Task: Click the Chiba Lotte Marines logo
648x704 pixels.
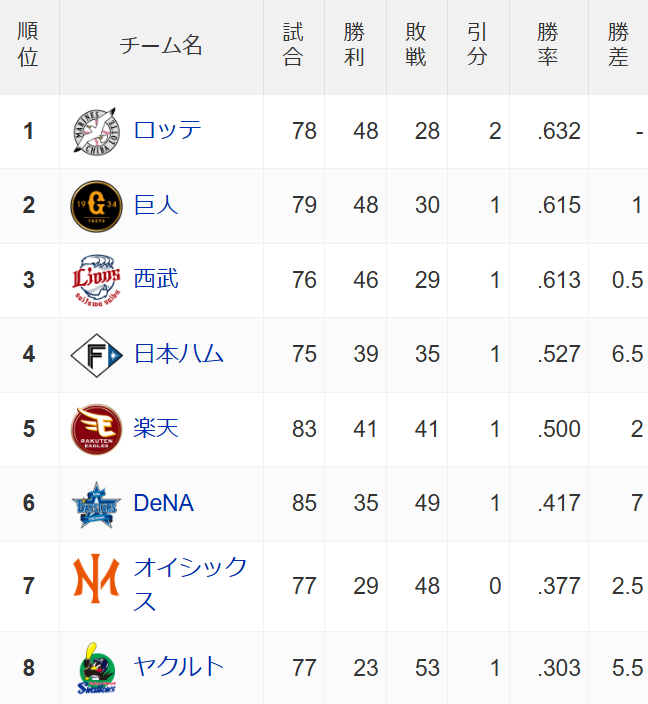Action: (x=97, y=131)
